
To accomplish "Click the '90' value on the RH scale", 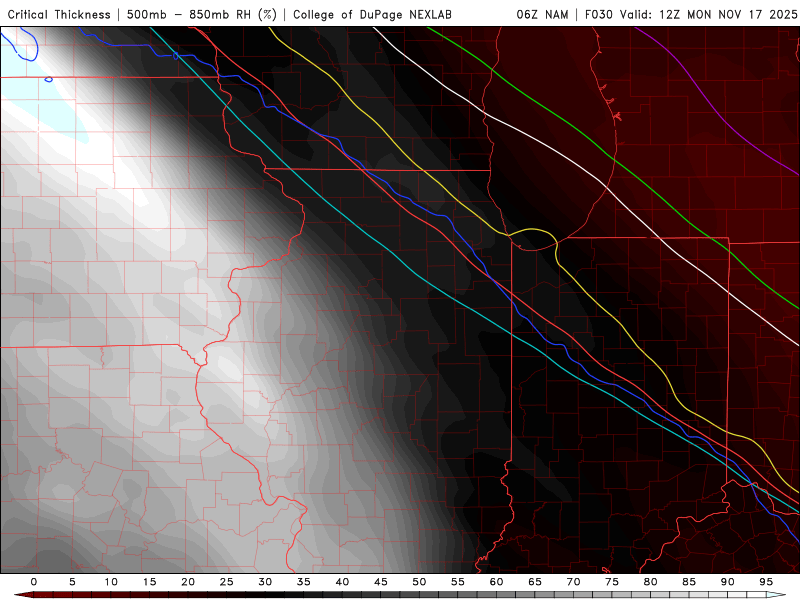I will [x=728, y=582].
